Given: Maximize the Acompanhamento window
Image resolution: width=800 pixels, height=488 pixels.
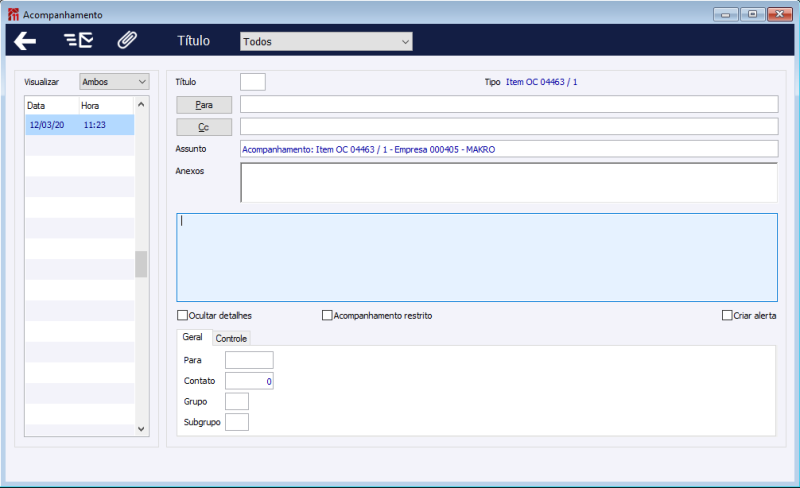Looking at the screenshot, I should pos(752,14).
